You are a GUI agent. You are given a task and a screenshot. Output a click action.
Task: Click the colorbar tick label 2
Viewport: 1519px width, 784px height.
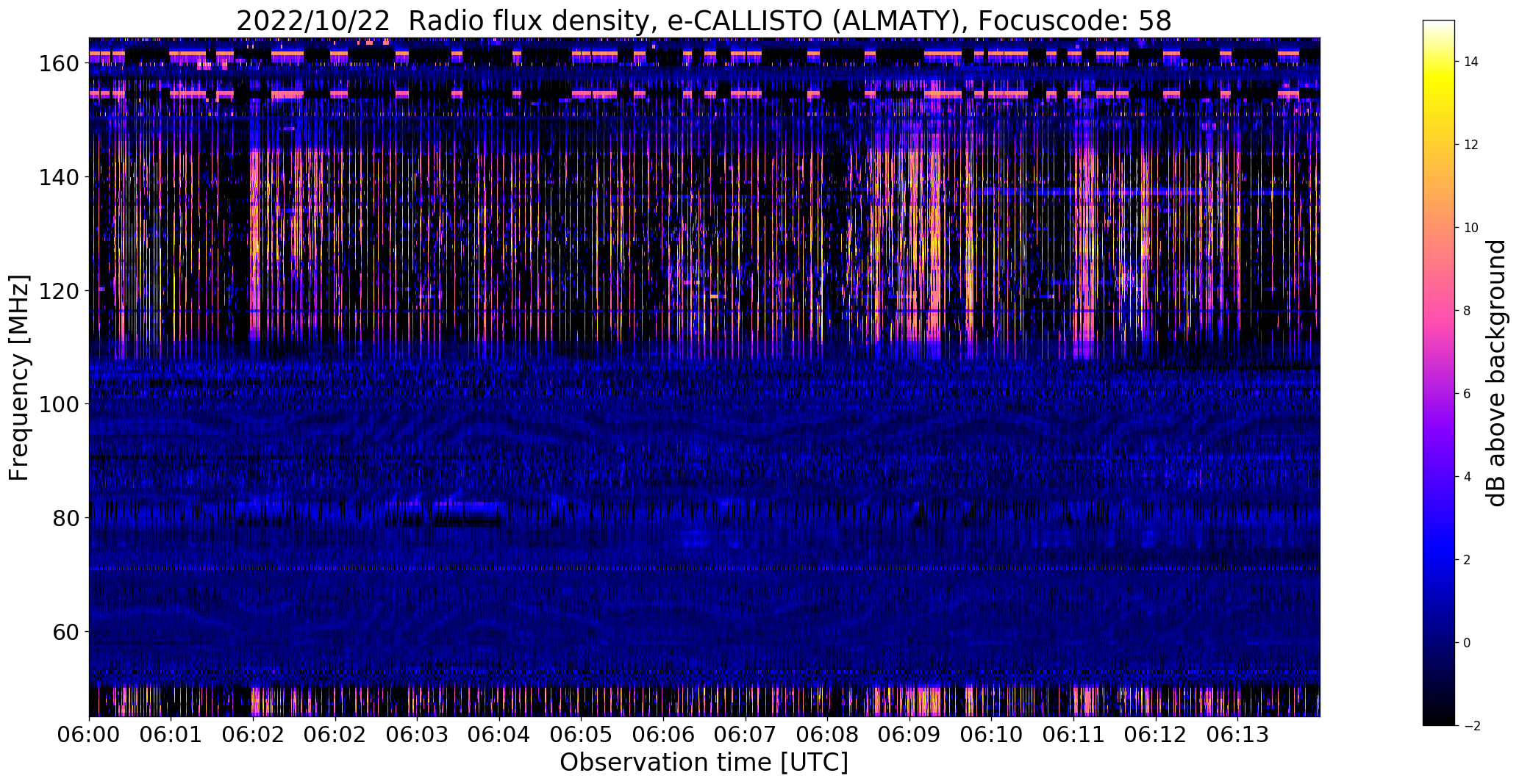[x=1467, y=560]
